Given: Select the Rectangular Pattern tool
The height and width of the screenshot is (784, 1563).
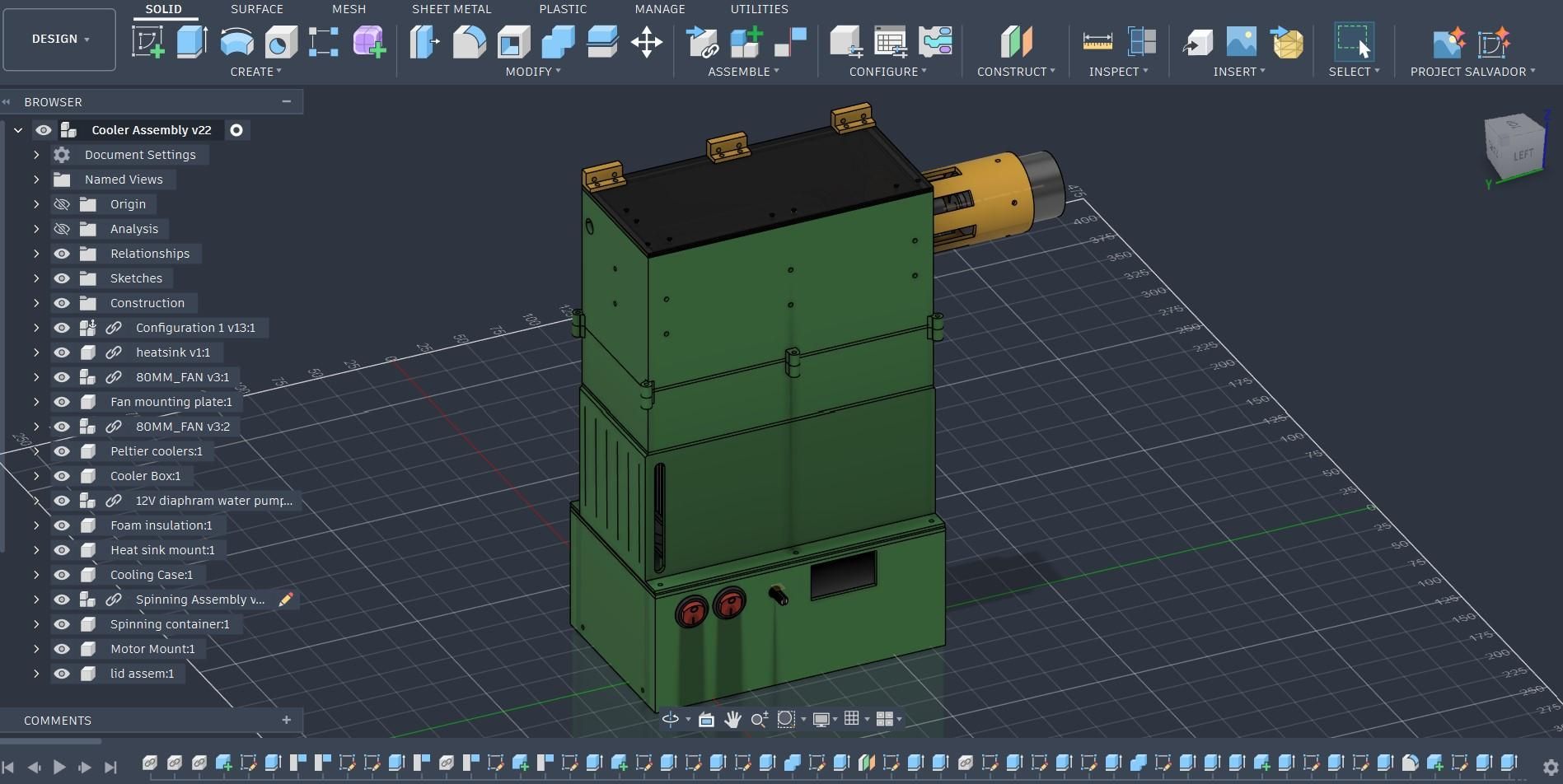Looking at the screenshot, I should [x=324, y=41].
